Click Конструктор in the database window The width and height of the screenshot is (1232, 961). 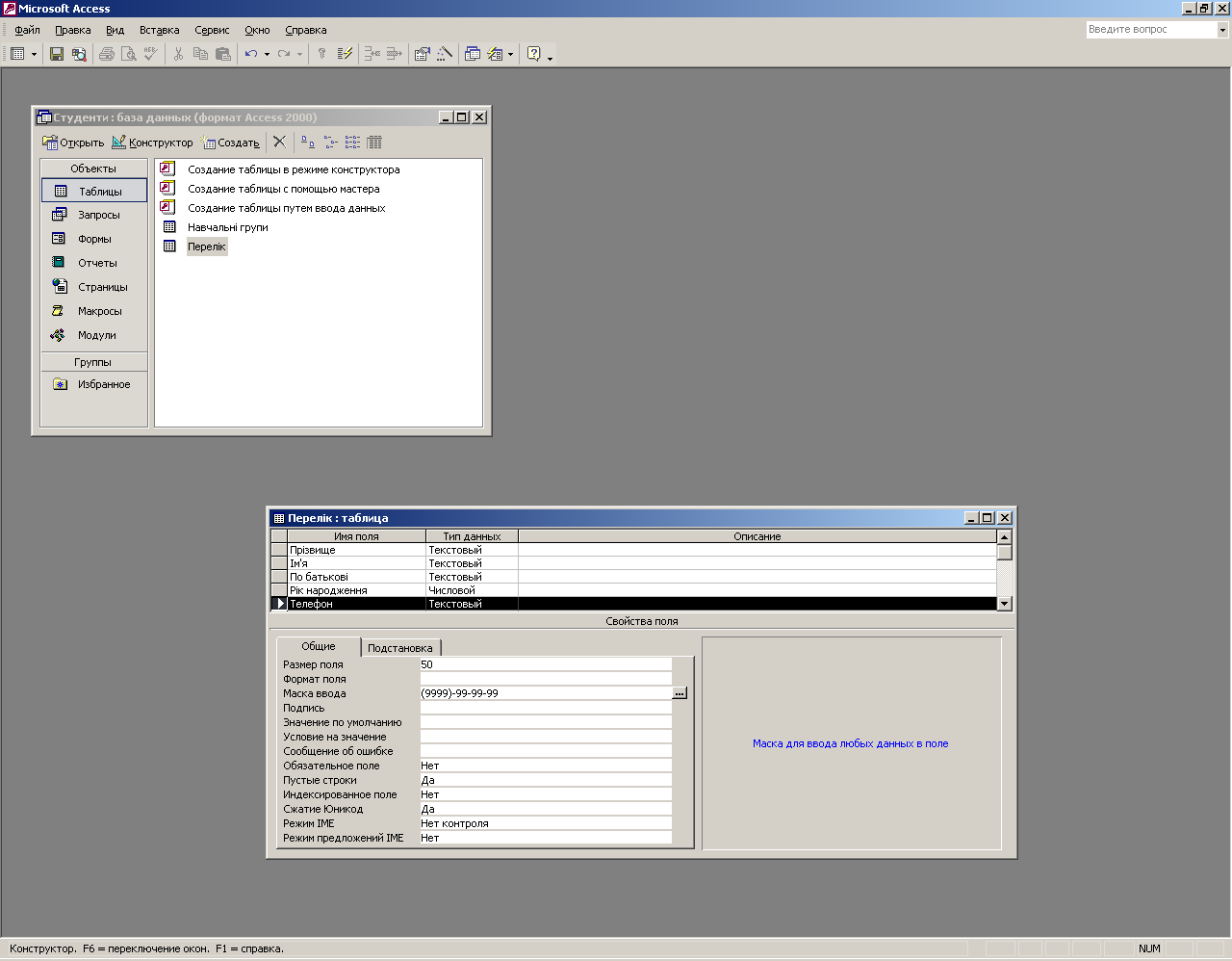click(x=152, y=143)
